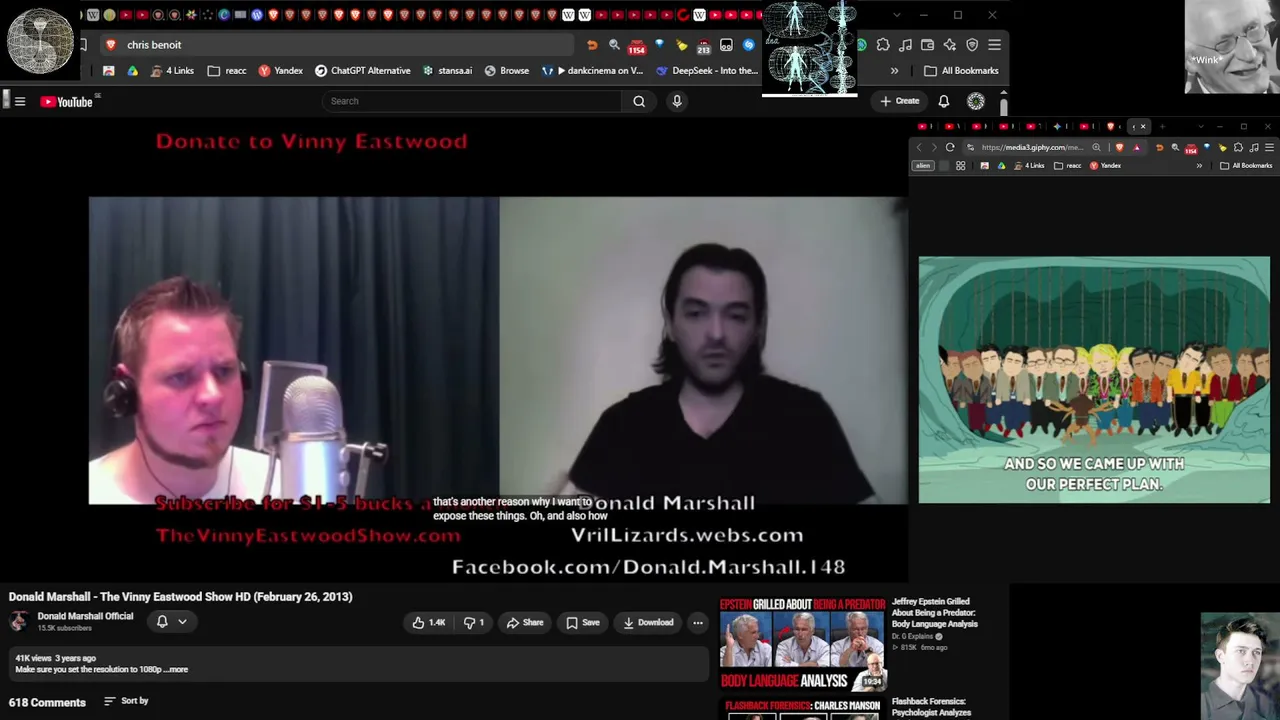The height and width of the screenshot is (720, 1280).
Task: Open the Yandex bookmark in main browser
Action: (x=280, y=71)
